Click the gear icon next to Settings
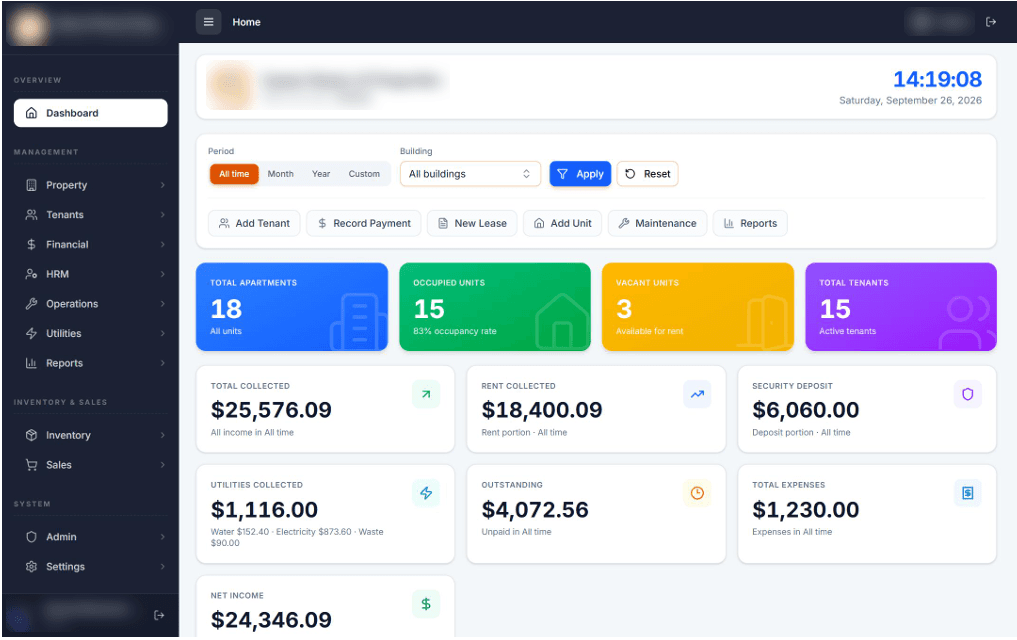This screenshot has width=1017, height=640. pyautogui.click(x=31, y=567)
